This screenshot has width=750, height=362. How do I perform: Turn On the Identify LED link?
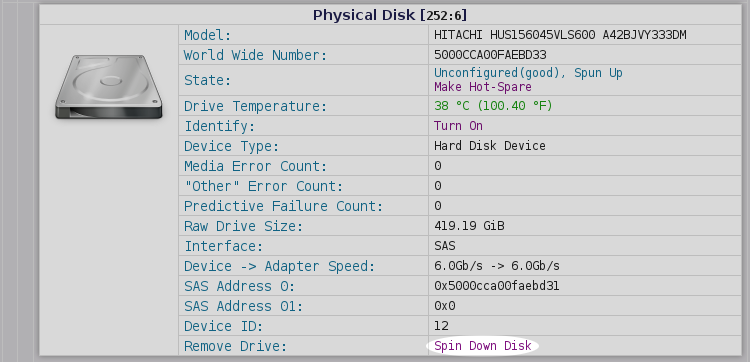click(x=458, y=126)
